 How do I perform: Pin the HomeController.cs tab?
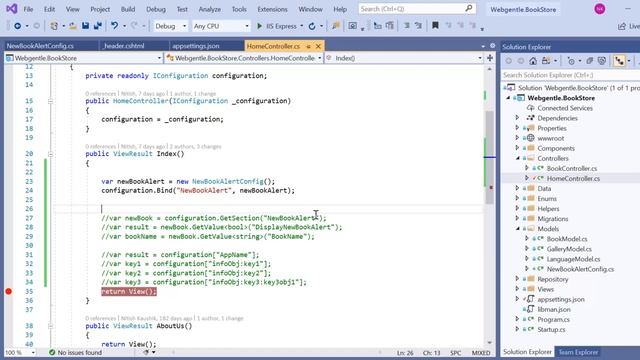pyautogui.click(x=309, y=47)
